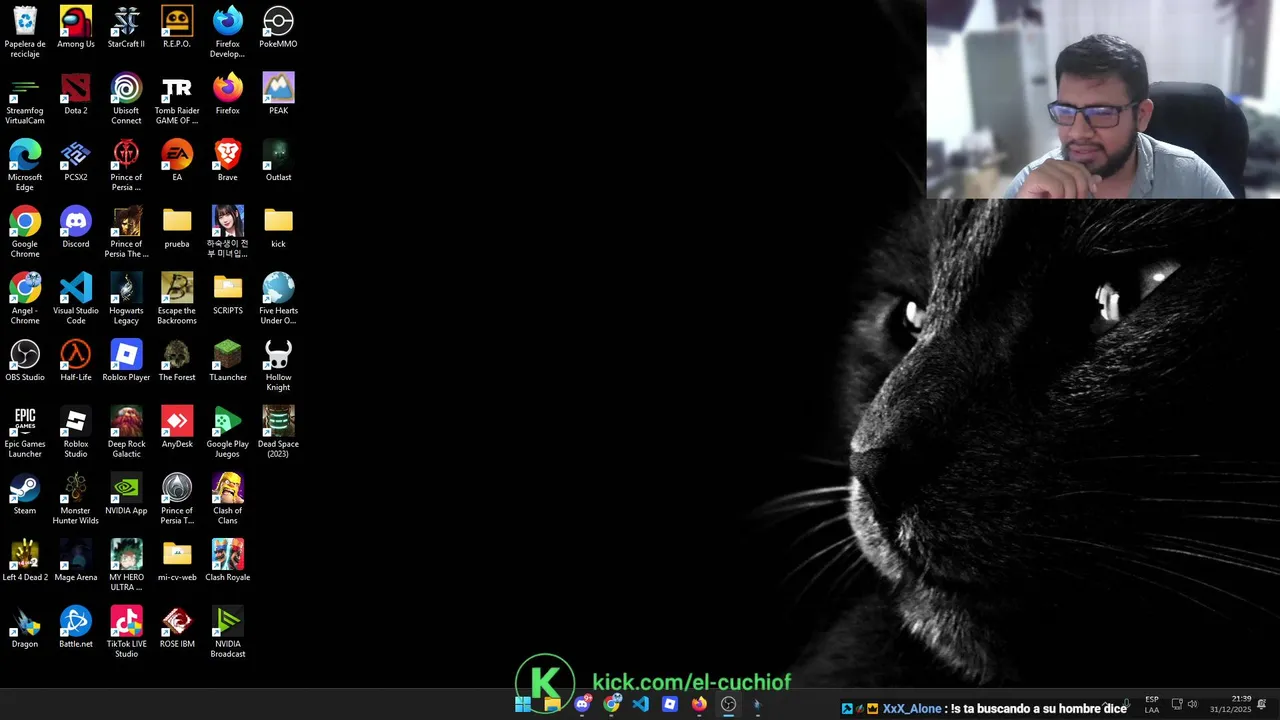Select the Dota 2 desktop icon
1280x720 pixels.
point(76,94)
